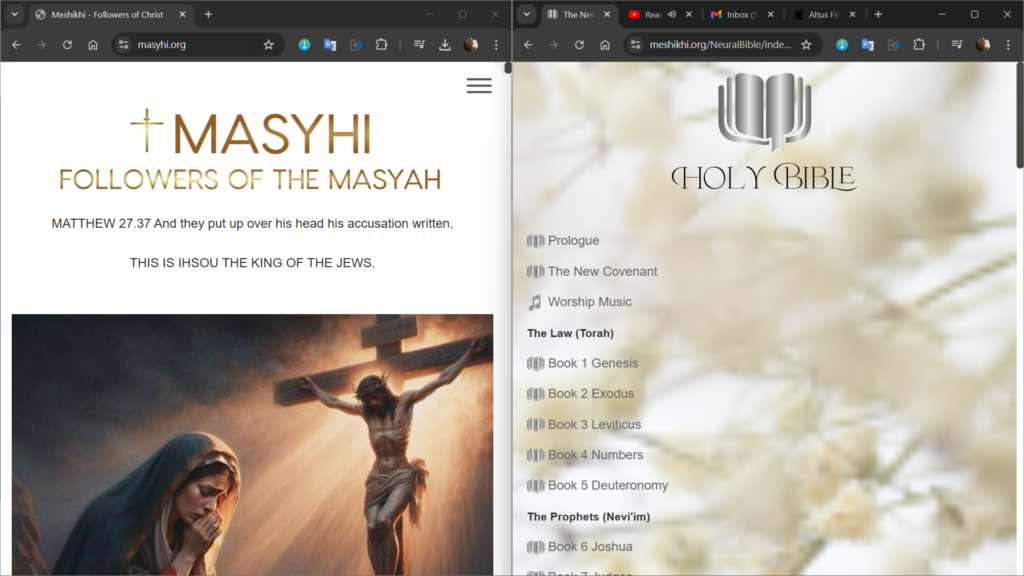Mute audio on the YouTube tab
The height and width of the screenshot is (576, 1024).
coord(671,15)
